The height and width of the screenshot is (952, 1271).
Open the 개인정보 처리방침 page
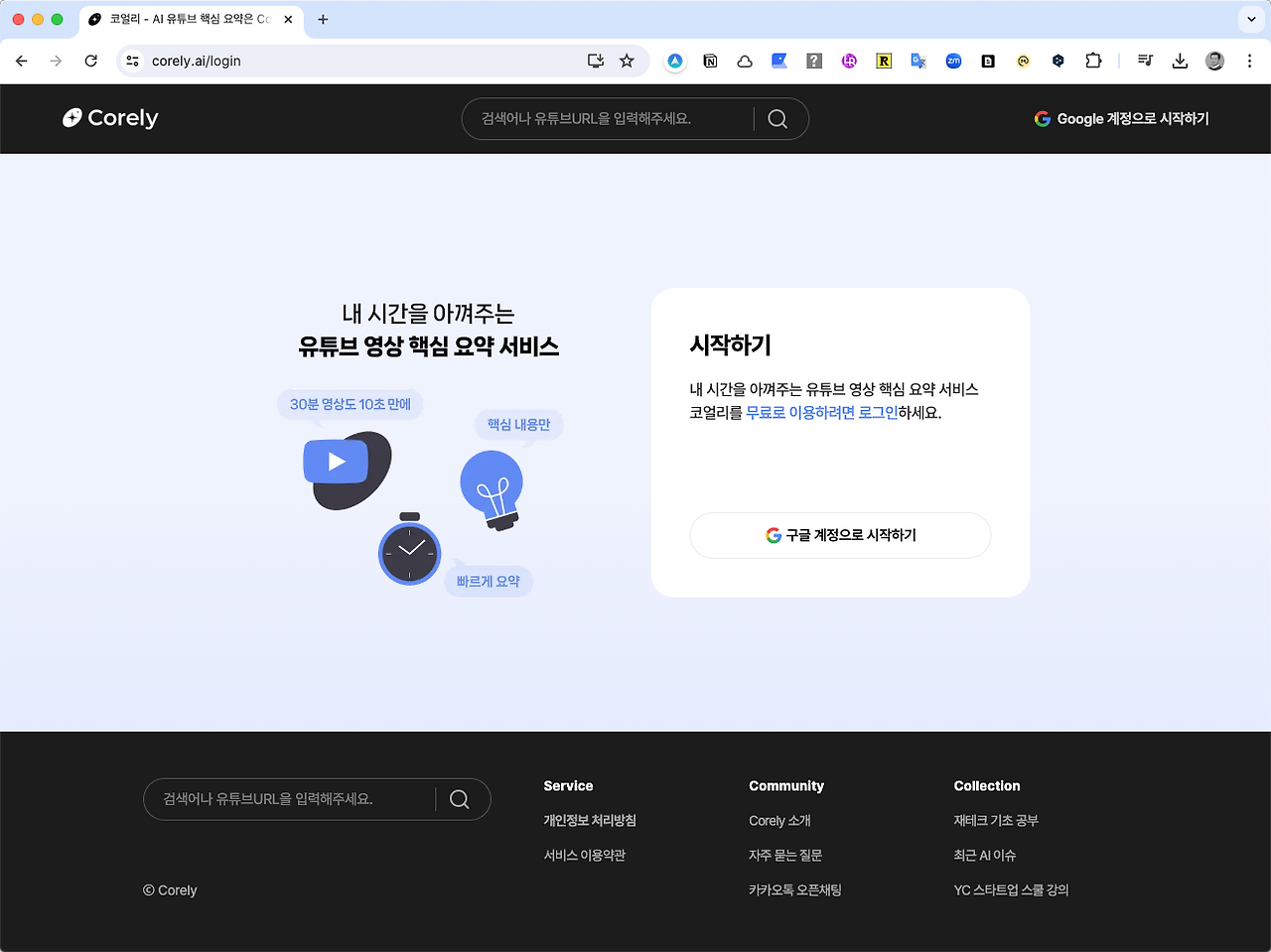point(590,820)
